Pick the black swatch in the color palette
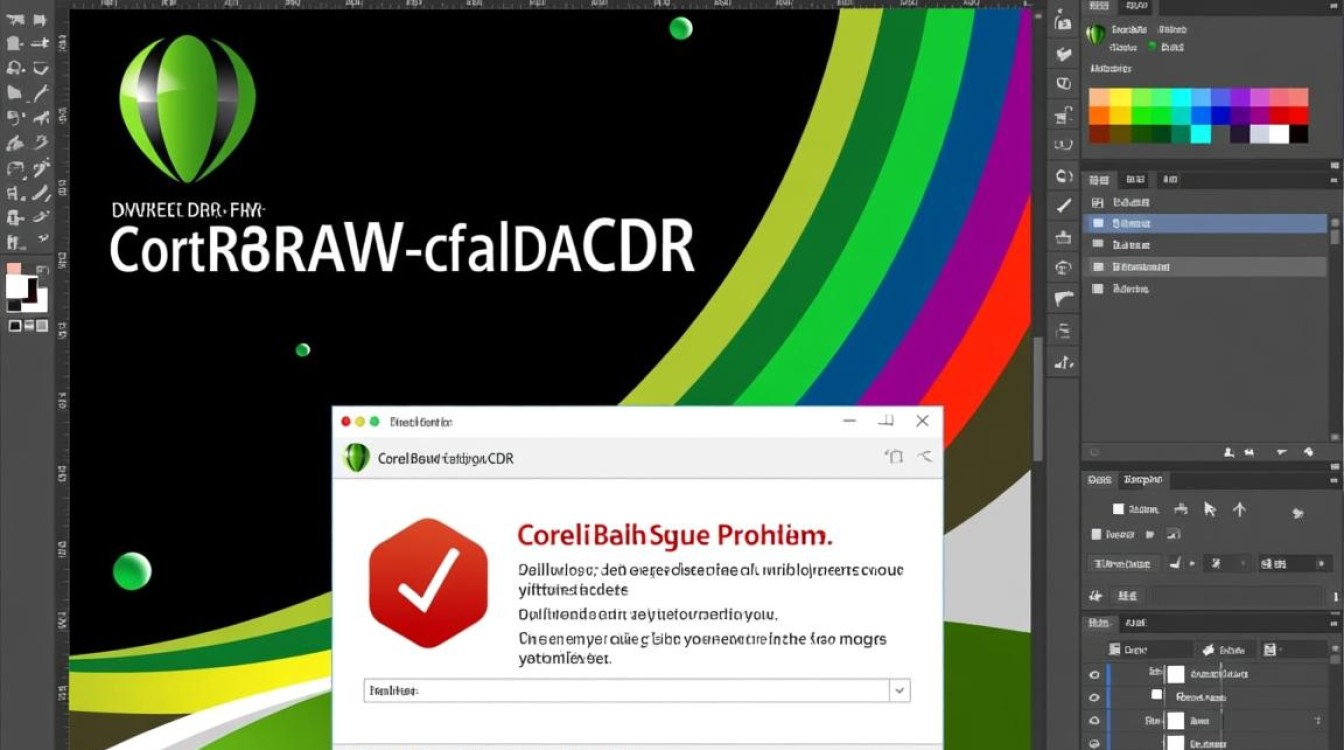The image size is (1344, 750). pyautogui.click(x=1299, y=134)
